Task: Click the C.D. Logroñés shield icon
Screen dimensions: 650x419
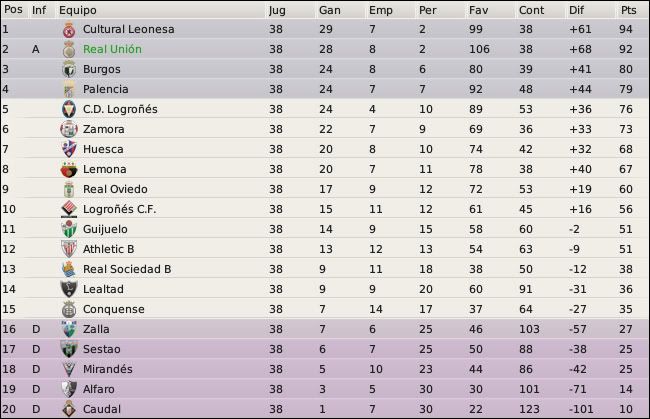Action: [x=69, y=109]
